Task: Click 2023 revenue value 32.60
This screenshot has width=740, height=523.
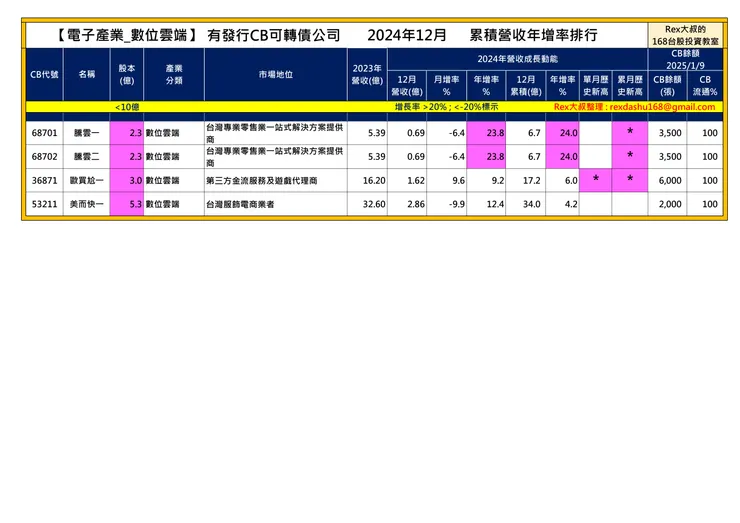Action: point(374,204)
